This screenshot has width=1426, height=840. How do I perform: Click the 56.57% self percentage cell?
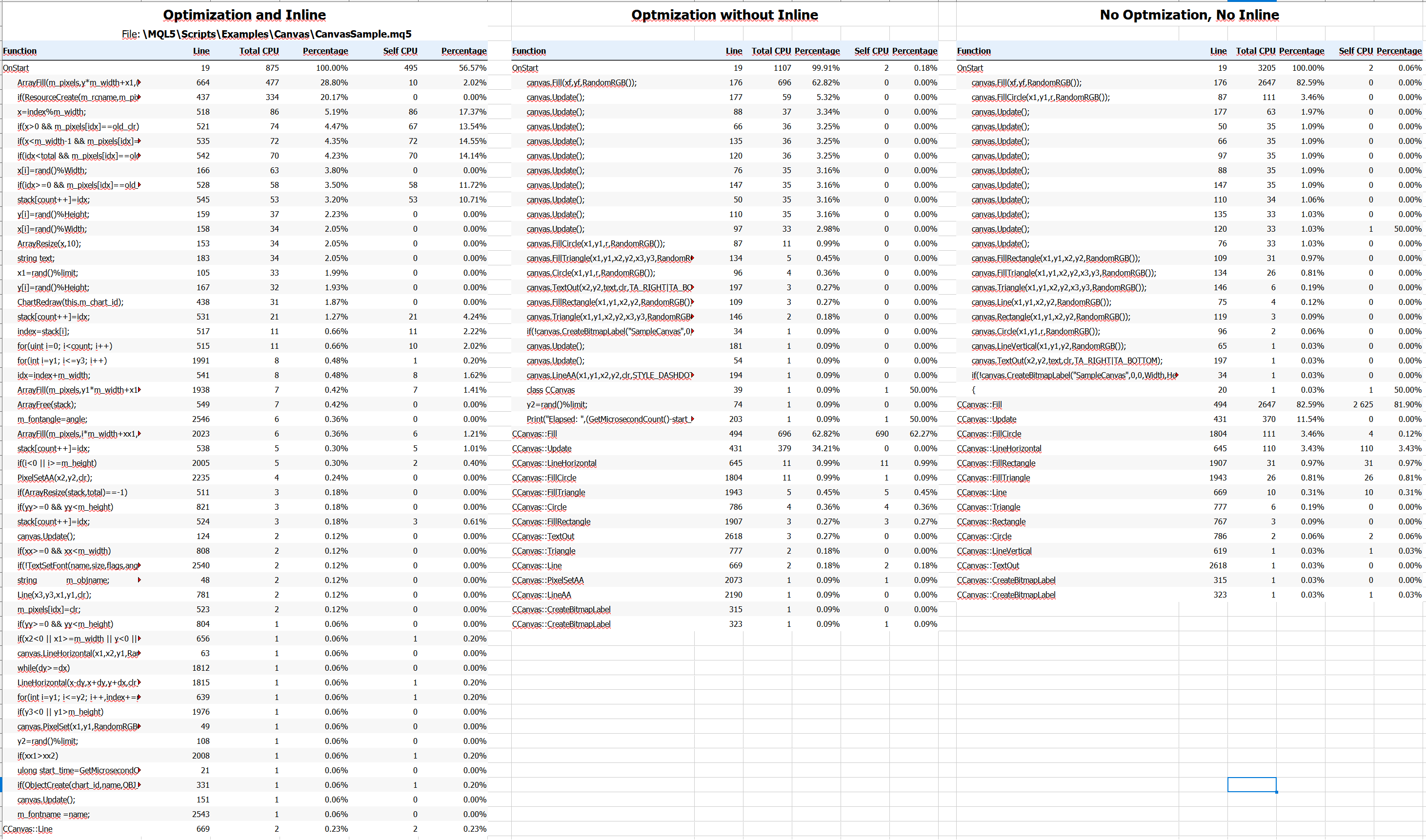point(473,68)
